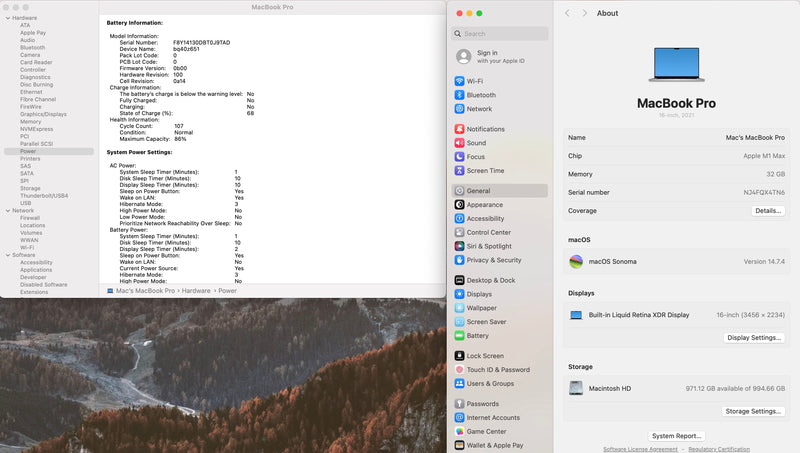Click the Name value Mac's MacBook Pro

(x=755, y=138)
